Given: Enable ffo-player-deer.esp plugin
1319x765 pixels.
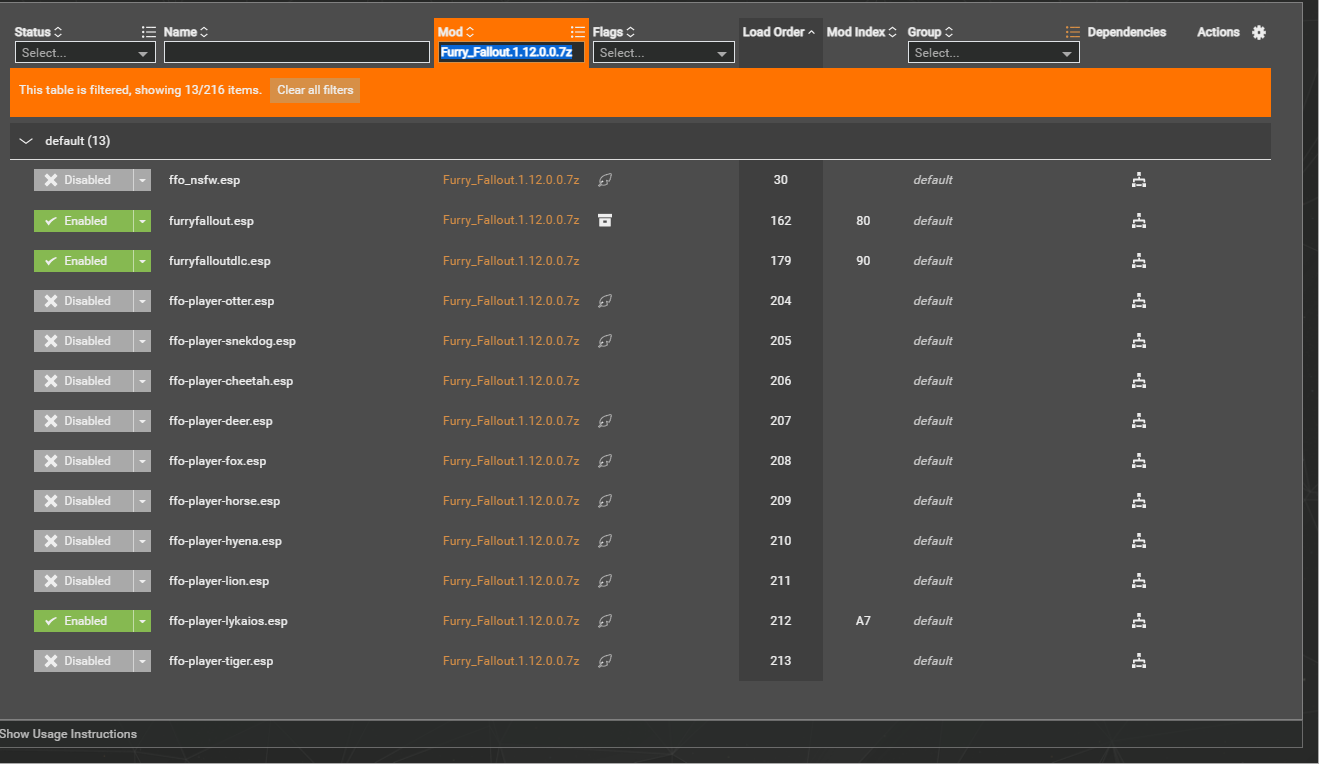Looking at the screenshot, I should [x=83, y=420].
